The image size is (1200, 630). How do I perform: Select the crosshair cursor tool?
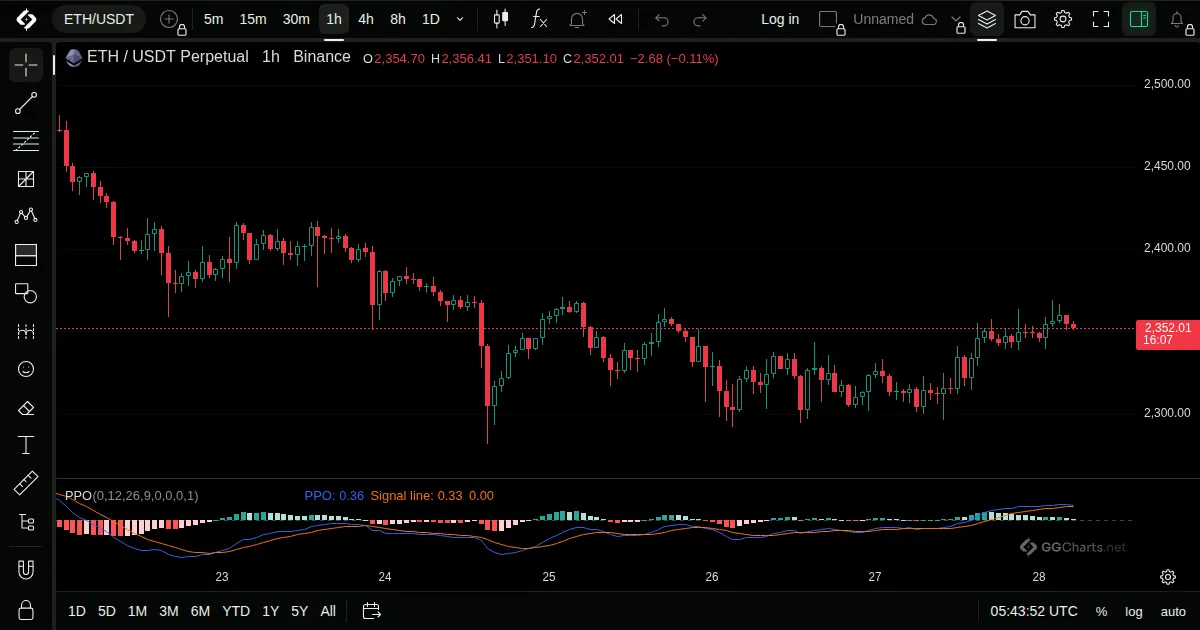26,65
